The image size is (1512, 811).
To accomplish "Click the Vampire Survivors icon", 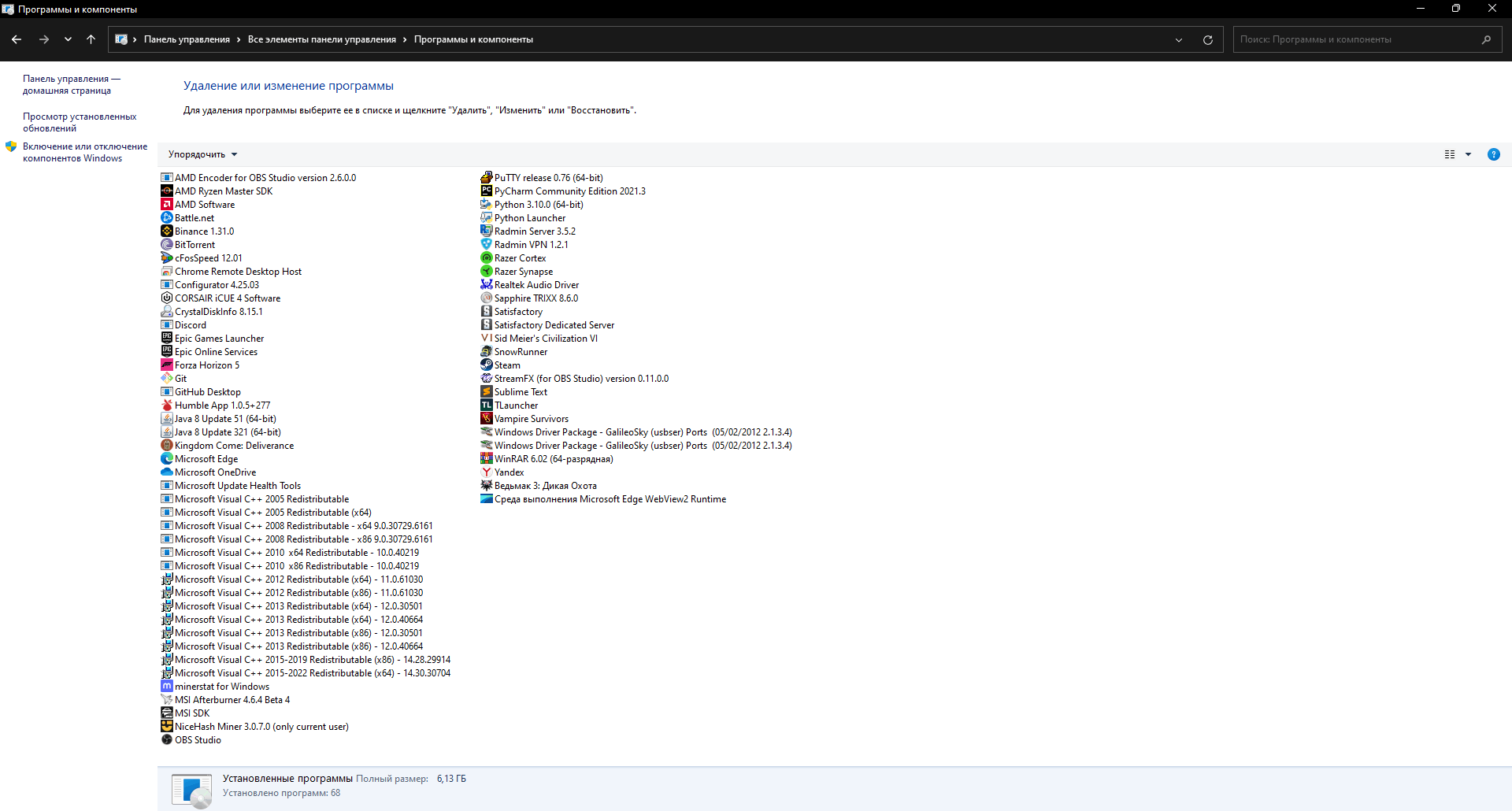I will coord(486,419).
